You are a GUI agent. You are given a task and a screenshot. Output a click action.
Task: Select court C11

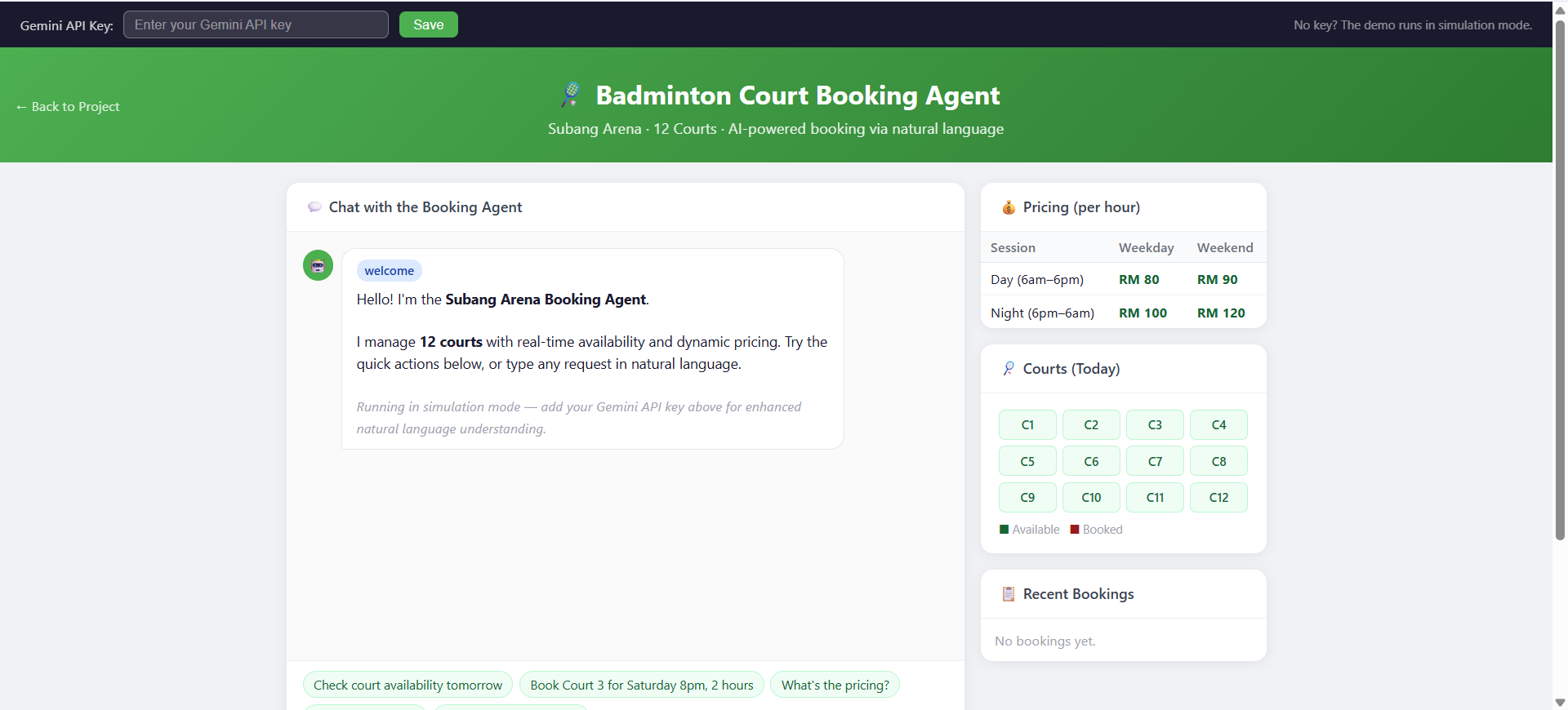tap(1155, 497)
